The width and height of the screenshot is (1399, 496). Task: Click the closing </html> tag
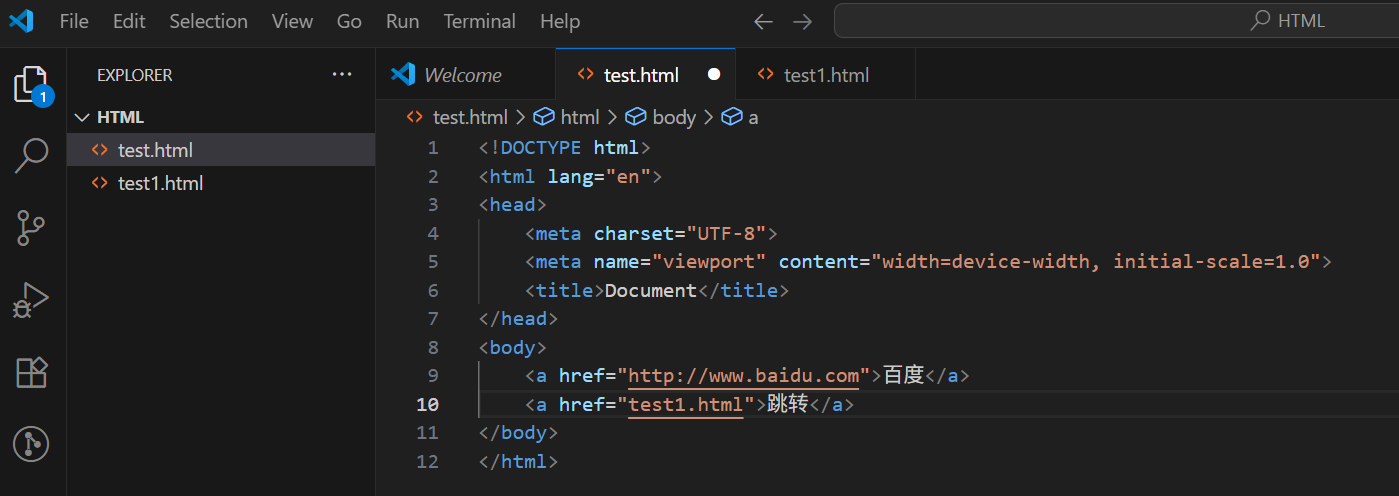[x=518, y=462]
